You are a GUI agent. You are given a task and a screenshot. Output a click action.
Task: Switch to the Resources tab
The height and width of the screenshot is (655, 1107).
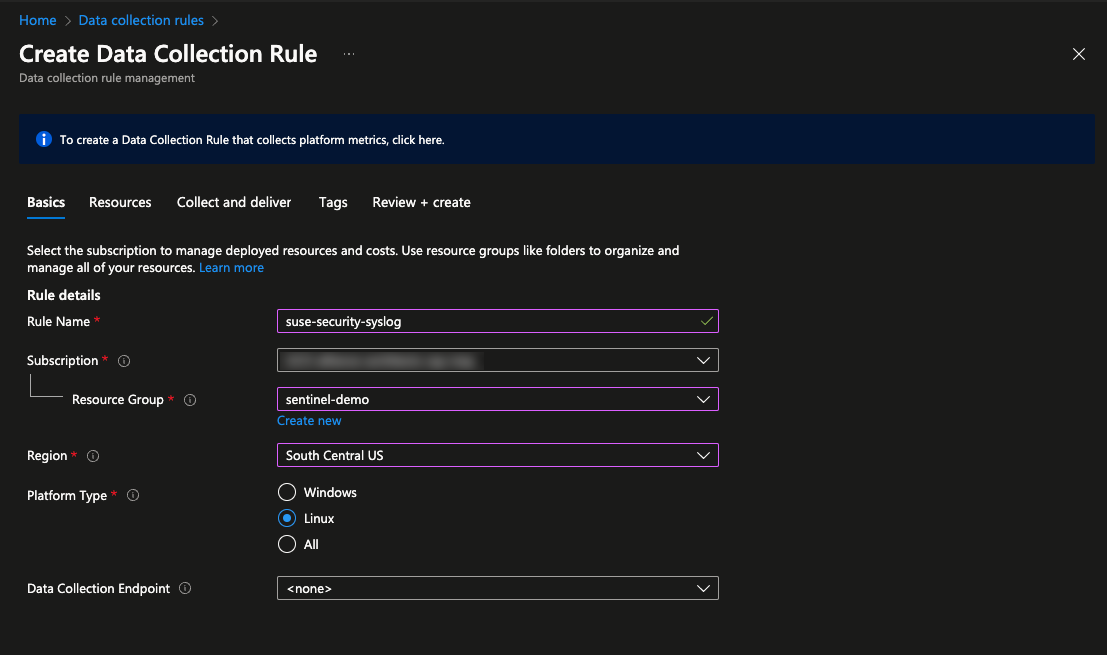click(x=119, y=202)
